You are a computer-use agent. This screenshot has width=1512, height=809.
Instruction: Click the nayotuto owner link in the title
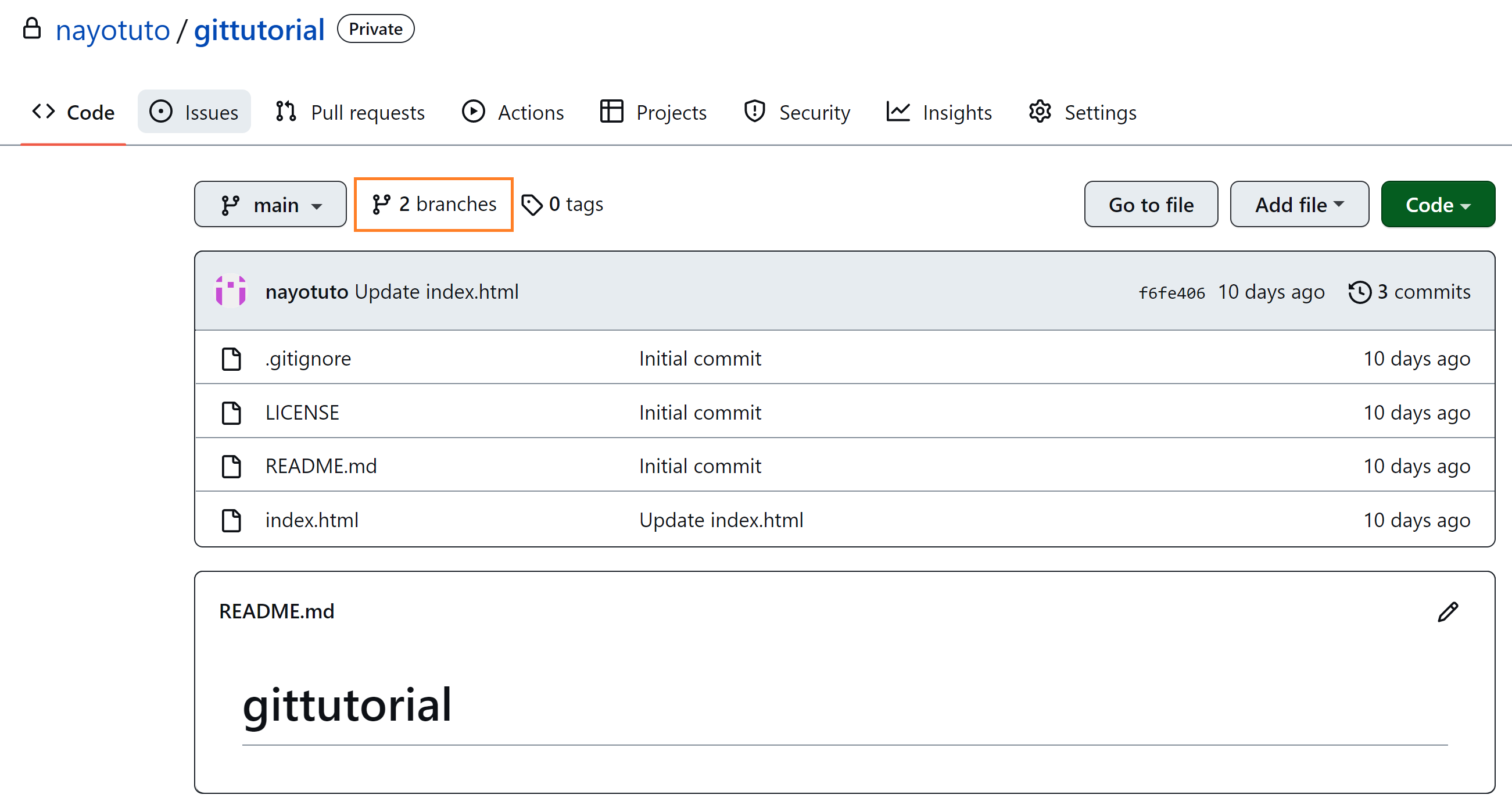click(x=112, y=30)
